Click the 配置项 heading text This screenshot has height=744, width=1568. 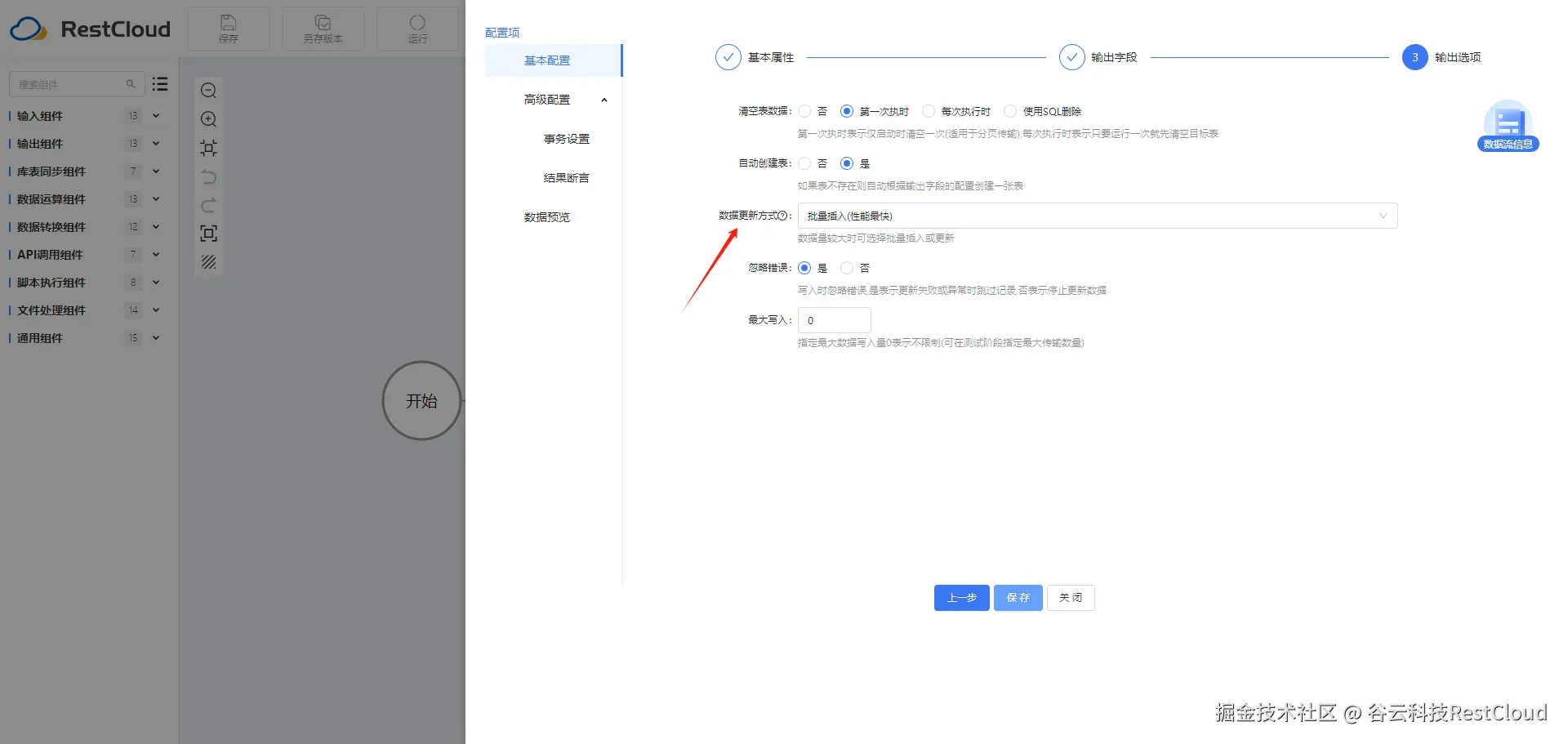point(502,33)
